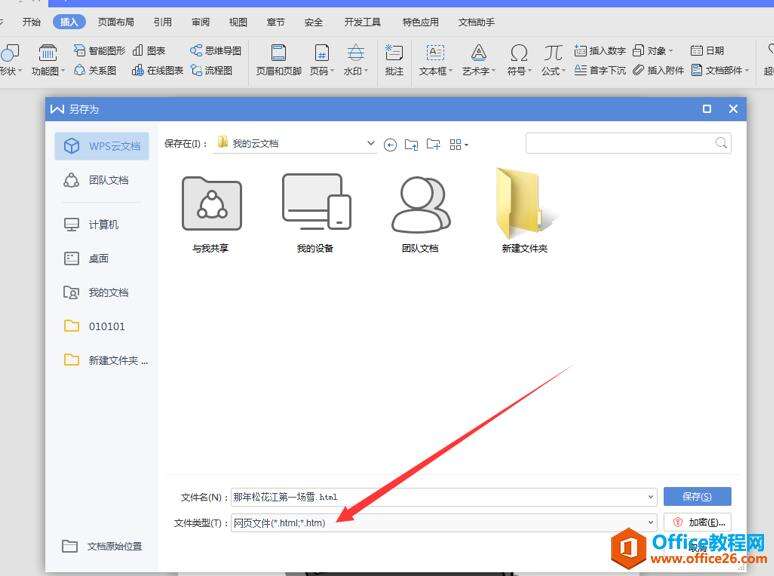Viewport: 774px width, 576px height.
Task: Open the 视图 view tab
Action: pyautogui.click(x=238, y=22)
